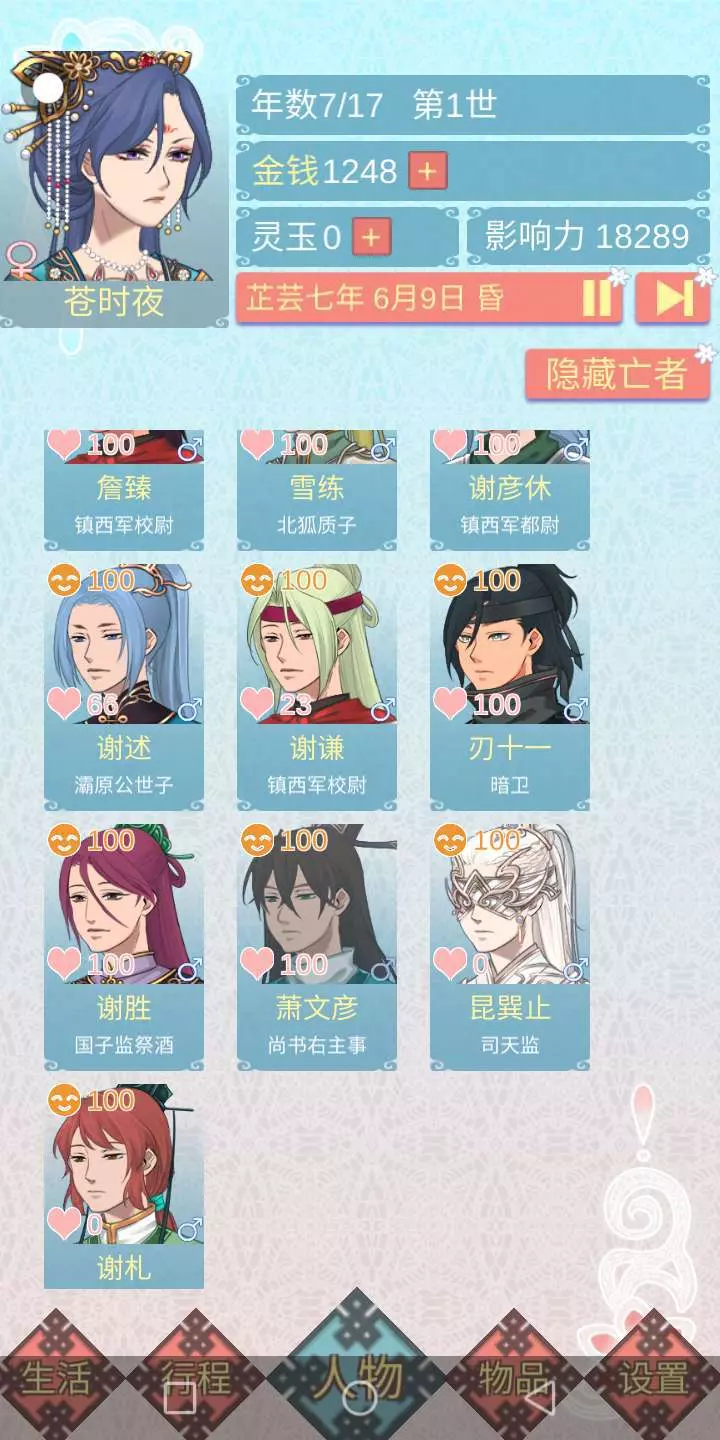Pause the game with the pause icon
The image size is (720, 1440).
coord(597,298)
